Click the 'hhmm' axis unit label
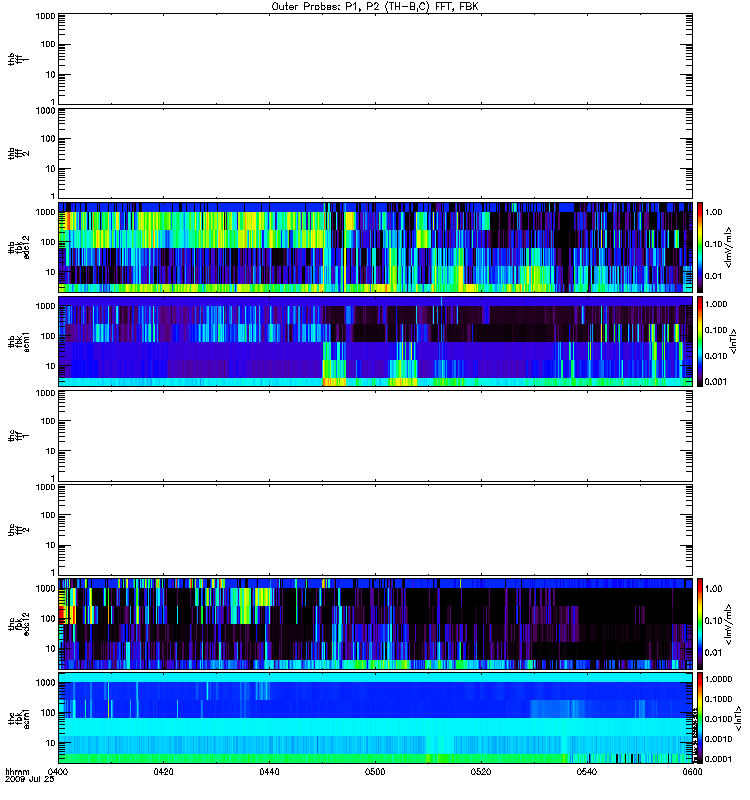750x800 pixels. click(17, 771)
